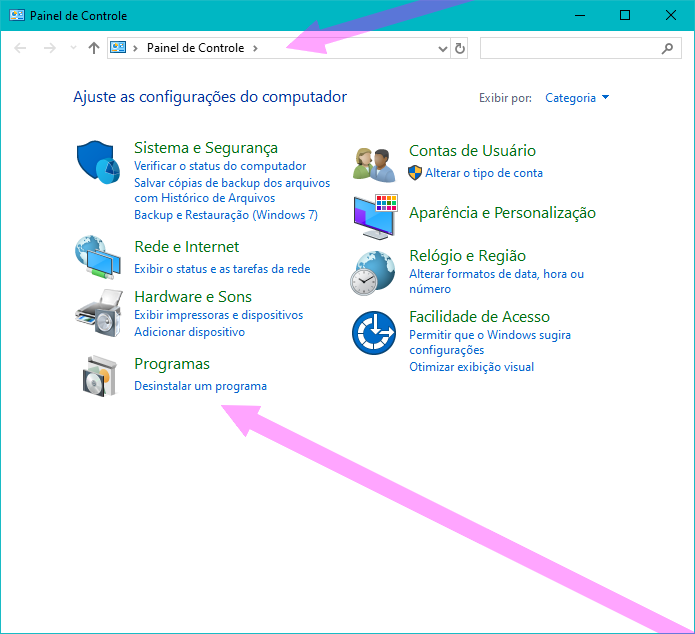695x634 pixels.
Task: Close the Painel de Controle window
Action: click(671, 16)
